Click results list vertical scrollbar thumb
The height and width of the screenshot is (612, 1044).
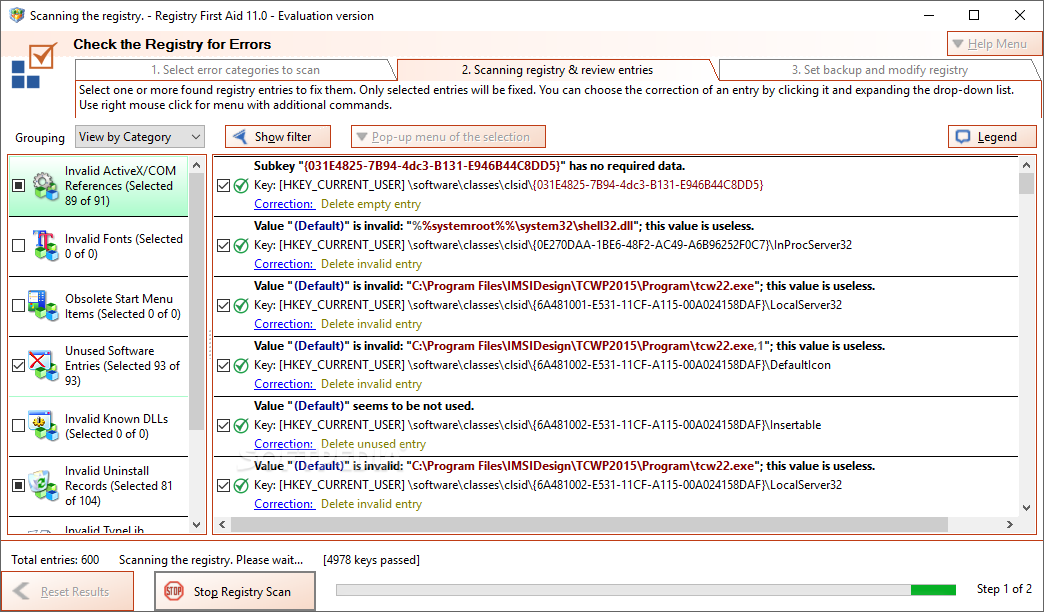click(x=1026, y=183)
